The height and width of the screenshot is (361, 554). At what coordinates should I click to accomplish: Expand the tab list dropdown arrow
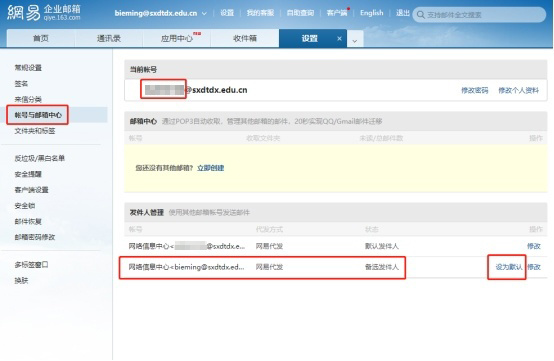355,41
